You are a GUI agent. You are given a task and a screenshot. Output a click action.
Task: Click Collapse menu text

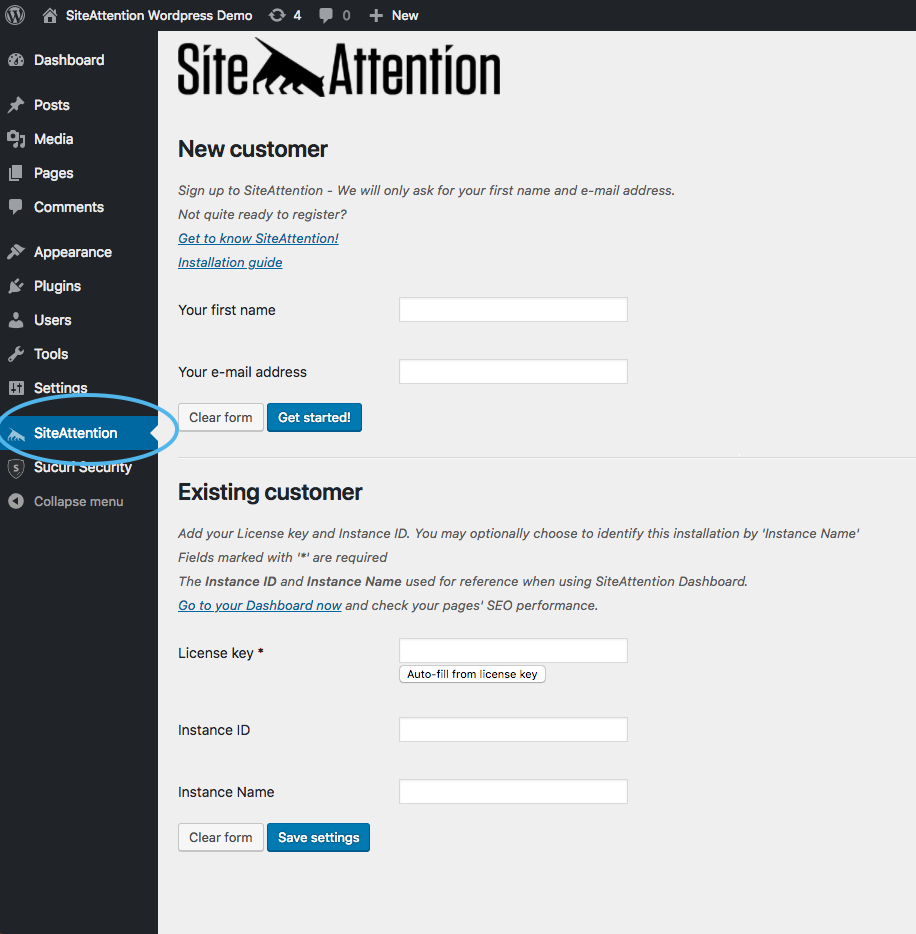click(79, 502)
